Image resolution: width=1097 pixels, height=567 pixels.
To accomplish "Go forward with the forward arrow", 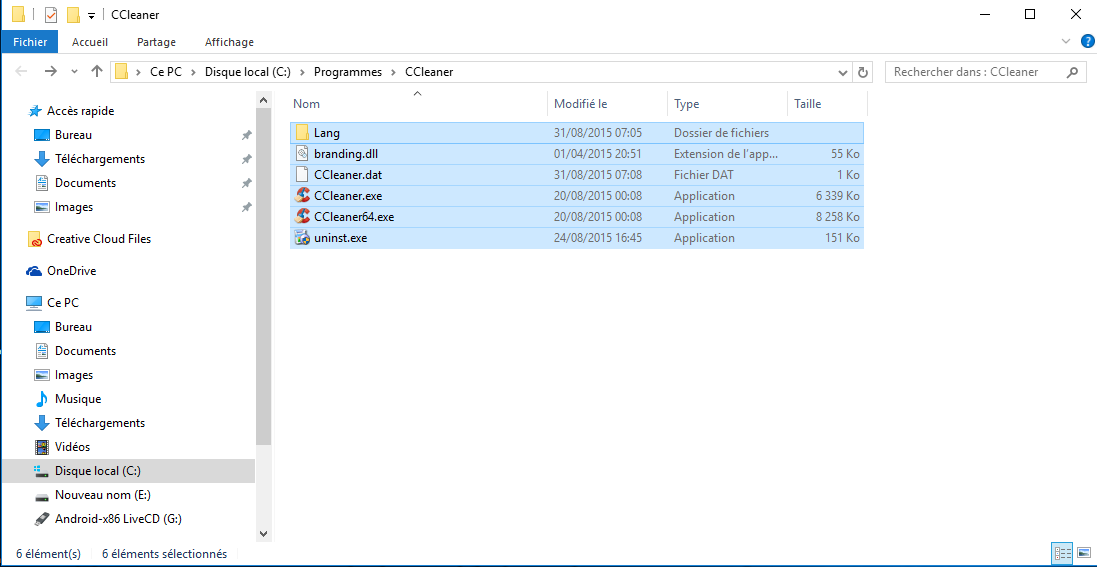I will (50, 71).
